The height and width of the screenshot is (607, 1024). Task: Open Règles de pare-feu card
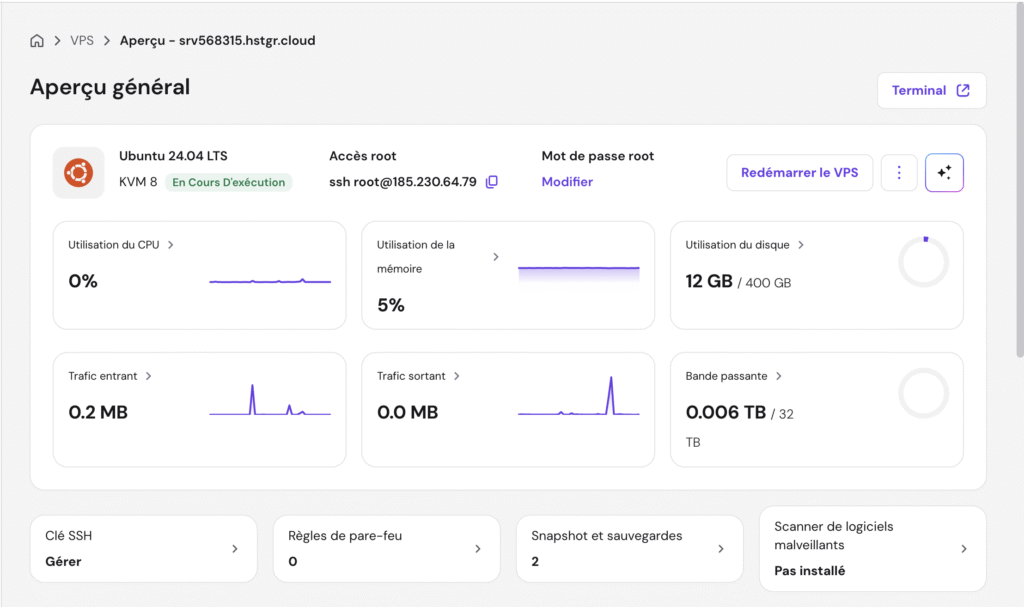pyautogui.click(x=386, y=548)
